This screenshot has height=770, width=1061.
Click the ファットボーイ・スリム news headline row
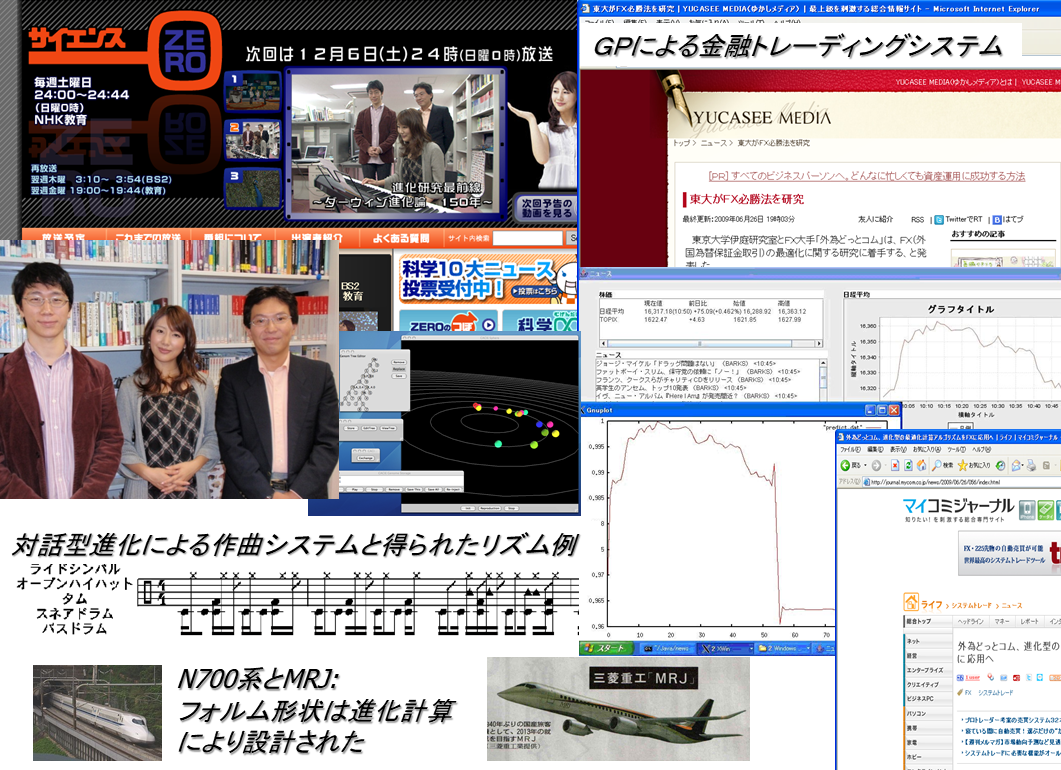pyautogui.click(x=698, y=371)
